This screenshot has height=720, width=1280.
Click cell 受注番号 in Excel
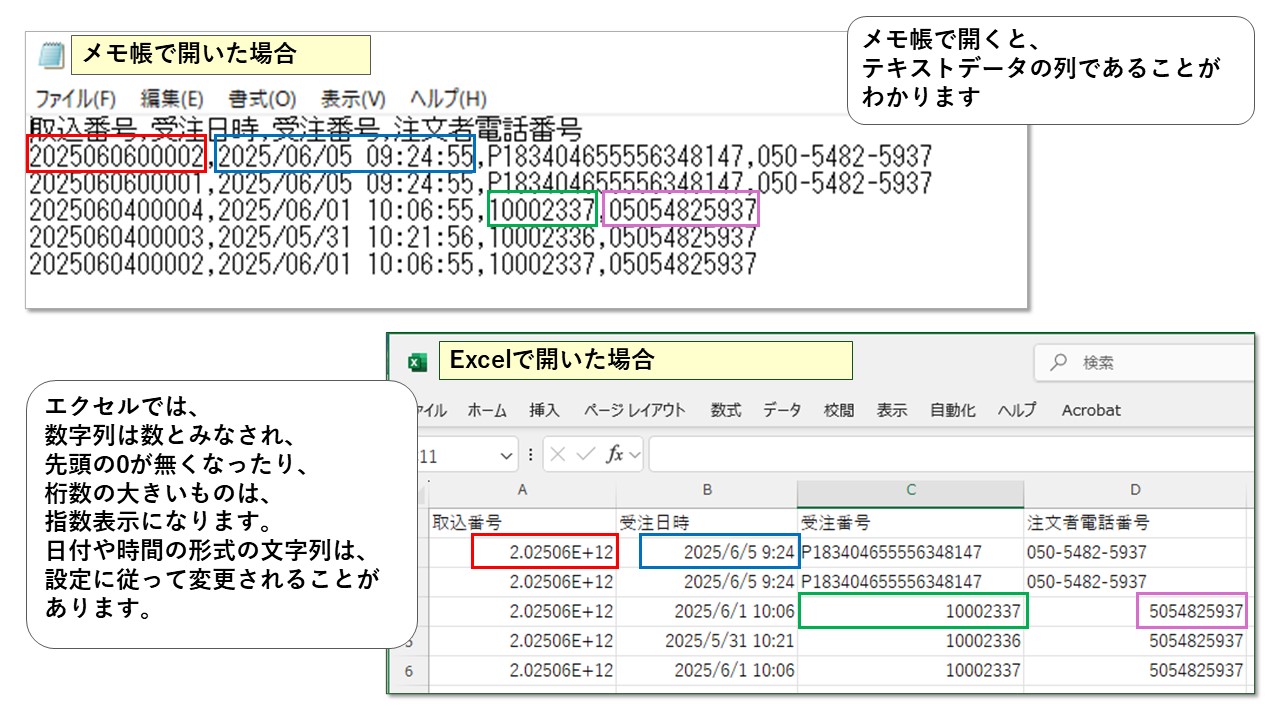point(910,523)
